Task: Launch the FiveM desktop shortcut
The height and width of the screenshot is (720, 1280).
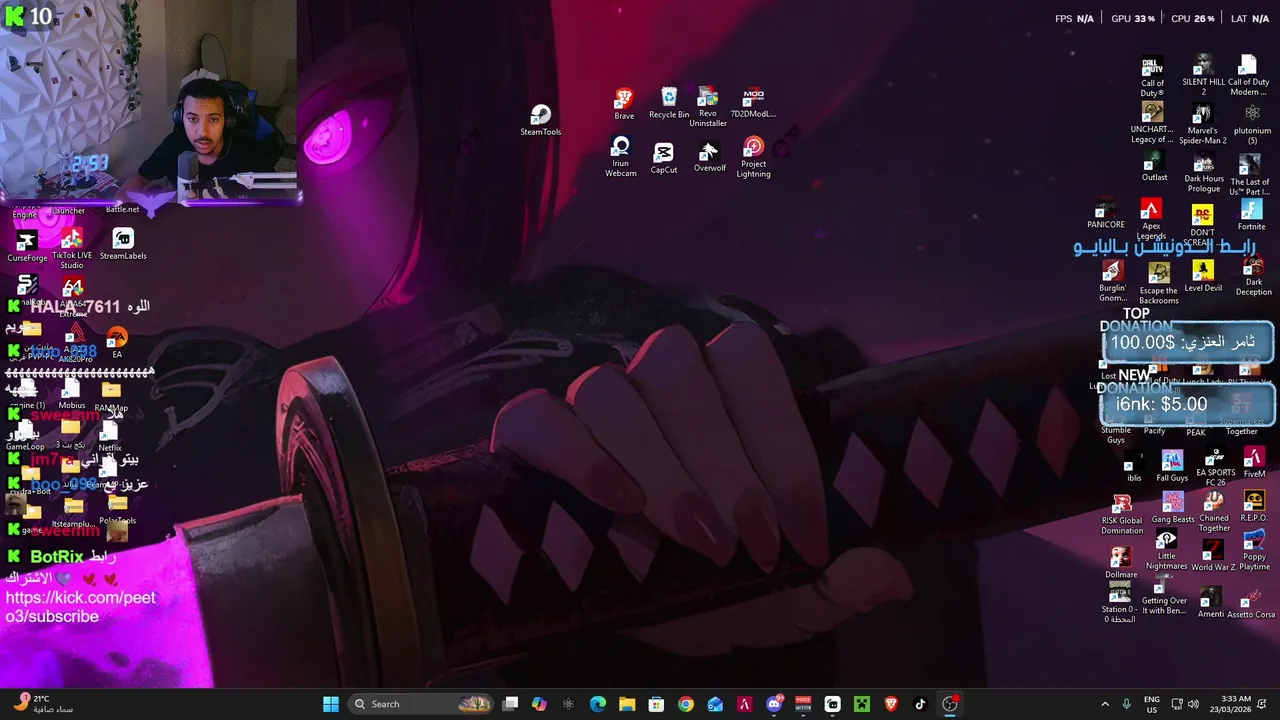Action: [x=1254, y=463]
